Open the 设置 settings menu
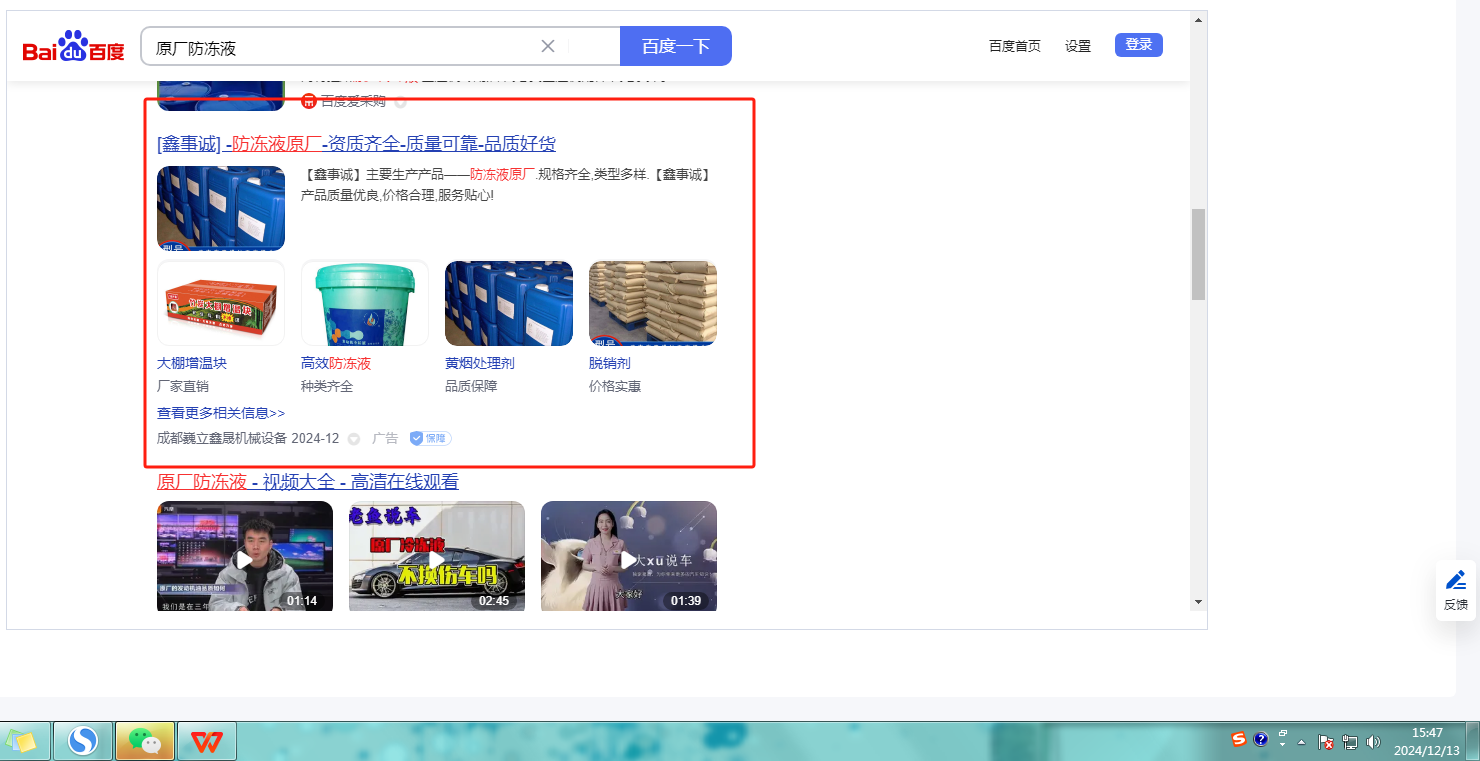Viewport: 1480px width, 761px height. pyautogui.click(x=1078, y=46)
